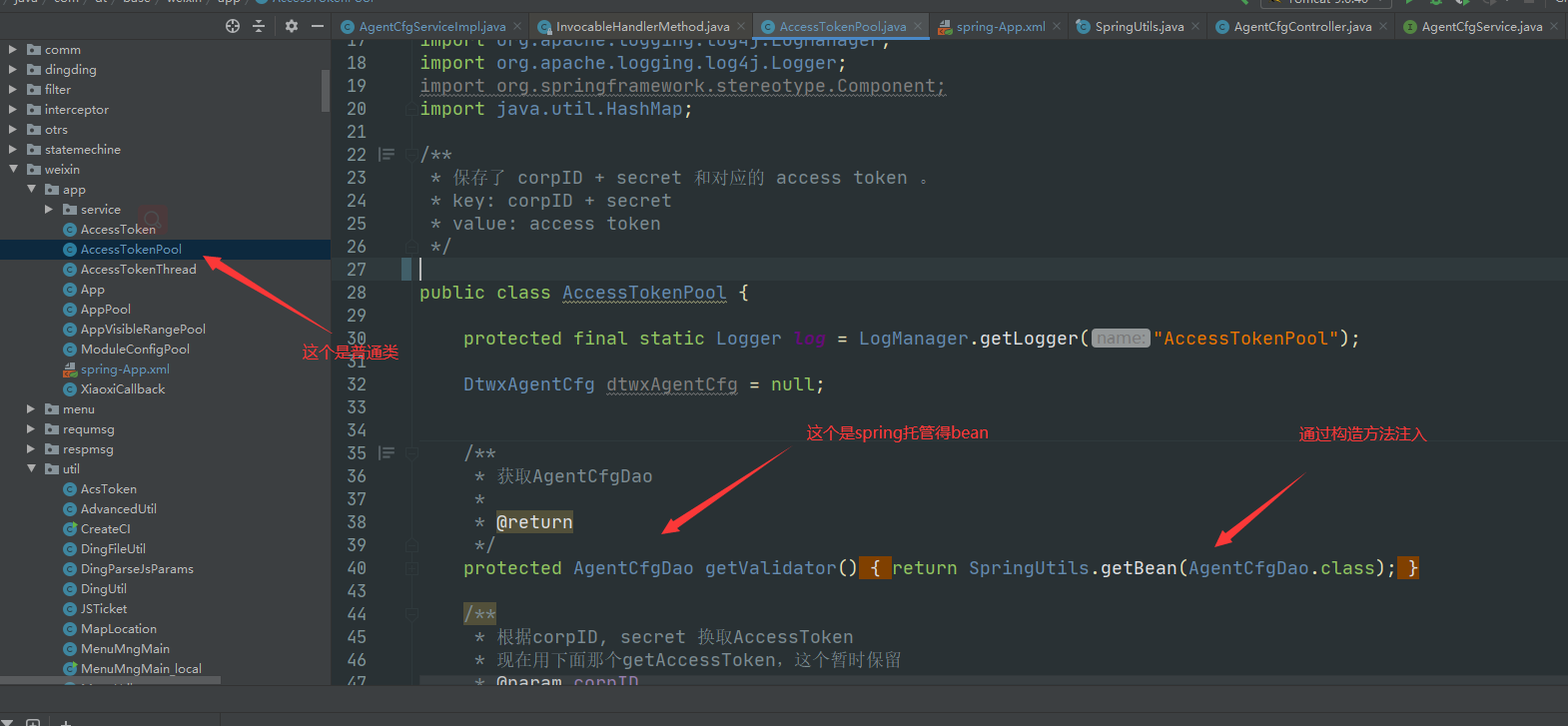
Task: Collapse the weixin folder
Action: coord(13,169)
